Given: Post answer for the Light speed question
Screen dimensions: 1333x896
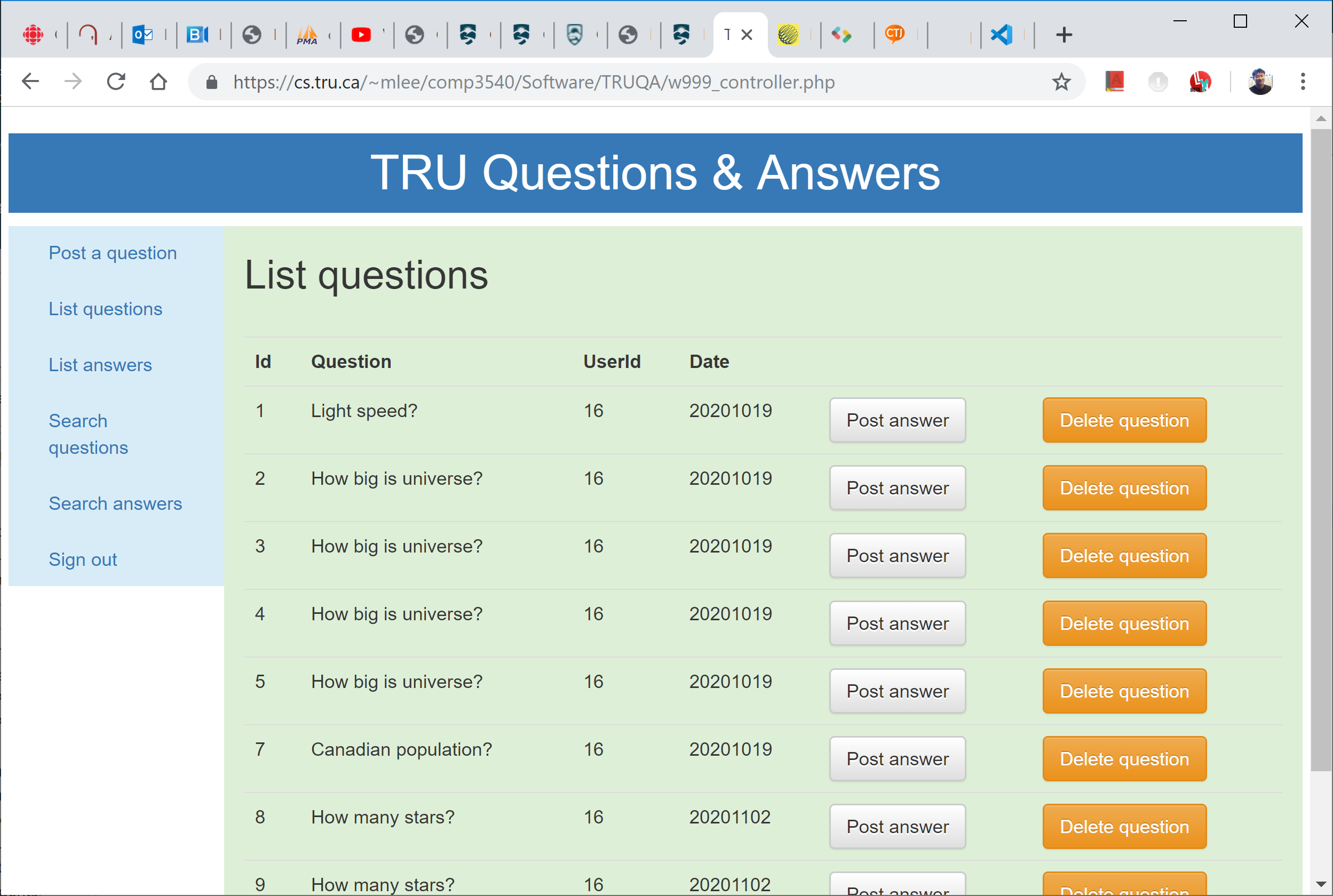Looking at the screenshot, I should pyautogui.click(x=897, y=420).
